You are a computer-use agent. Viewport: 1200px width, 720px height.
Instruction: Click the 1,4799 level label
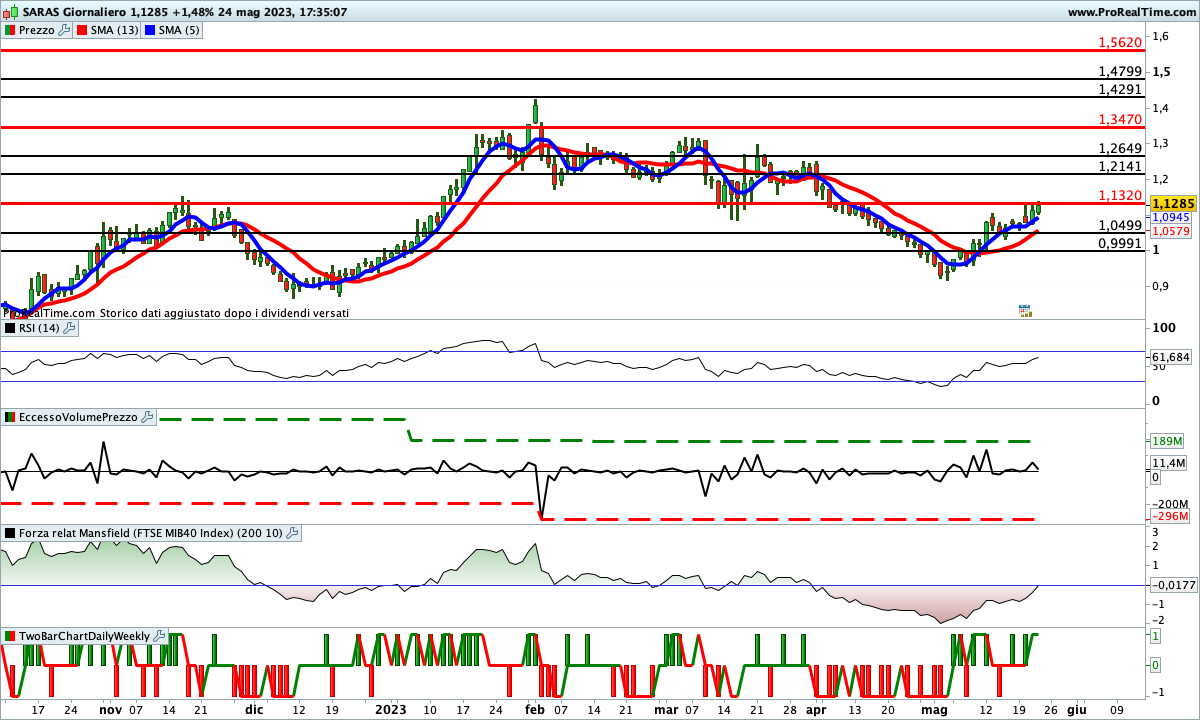[x=1120, y=71]
